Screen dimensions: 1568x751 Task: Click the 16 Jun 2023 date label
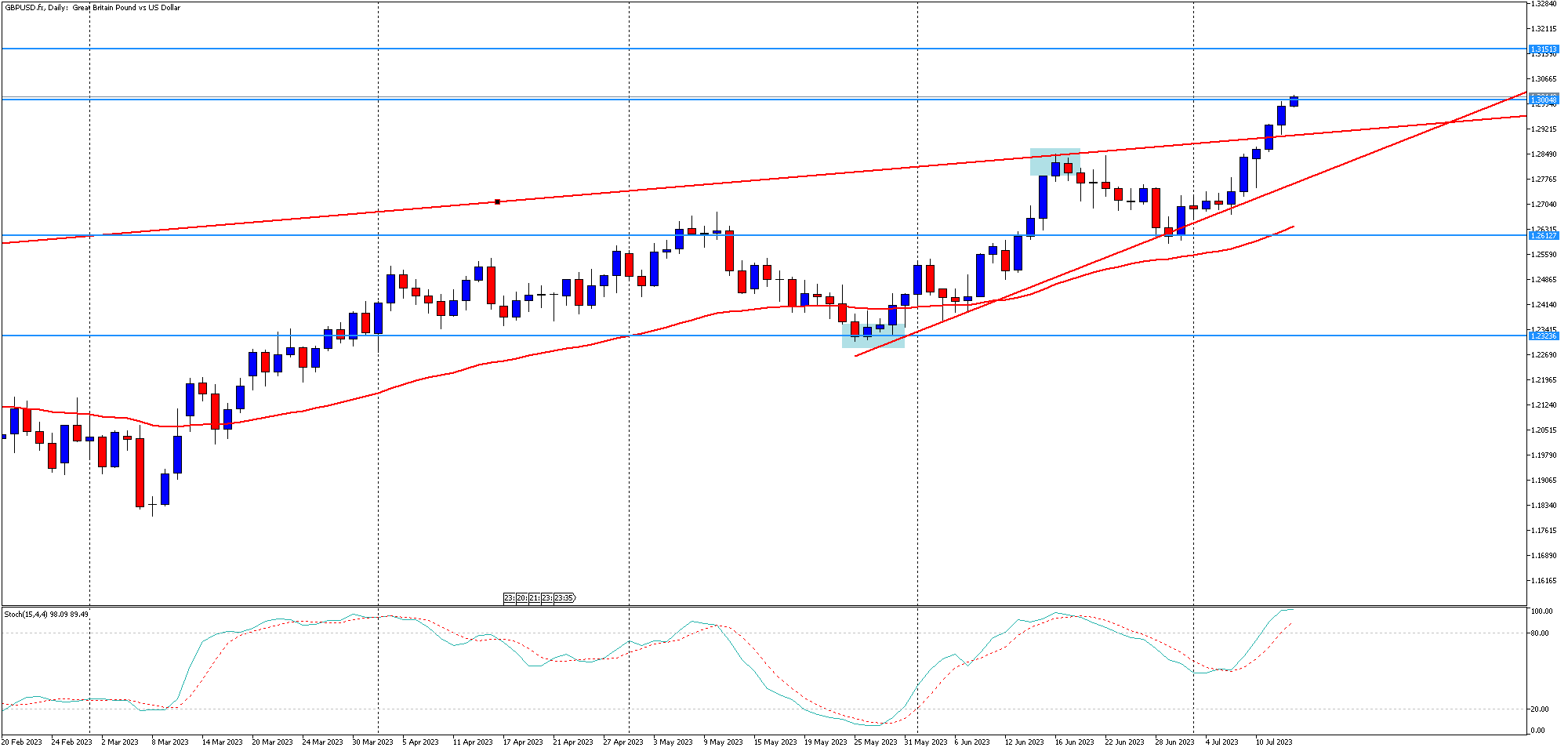[1075, 742]
